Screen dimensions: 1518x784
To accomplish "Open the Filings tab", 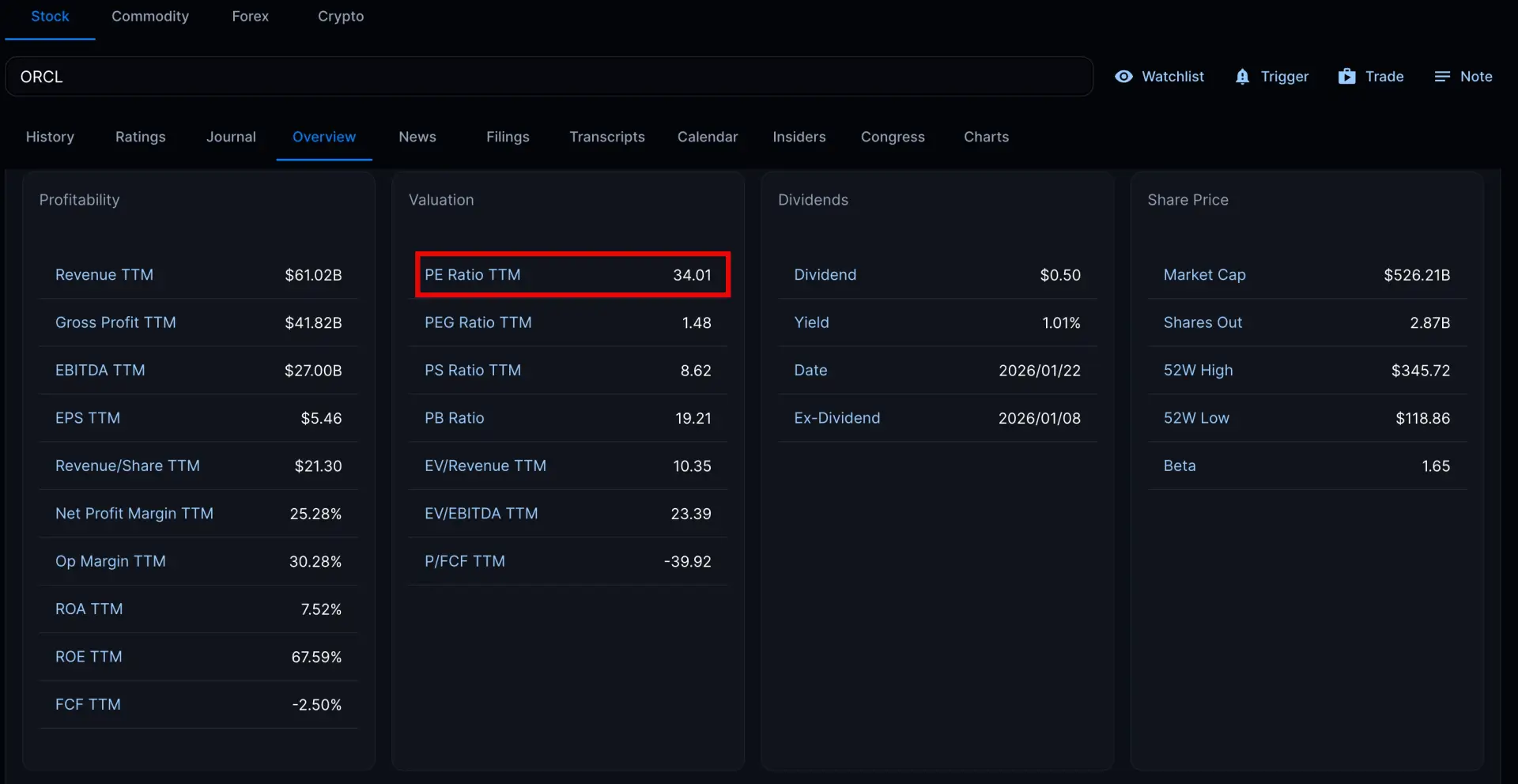I will click(508, 137).
